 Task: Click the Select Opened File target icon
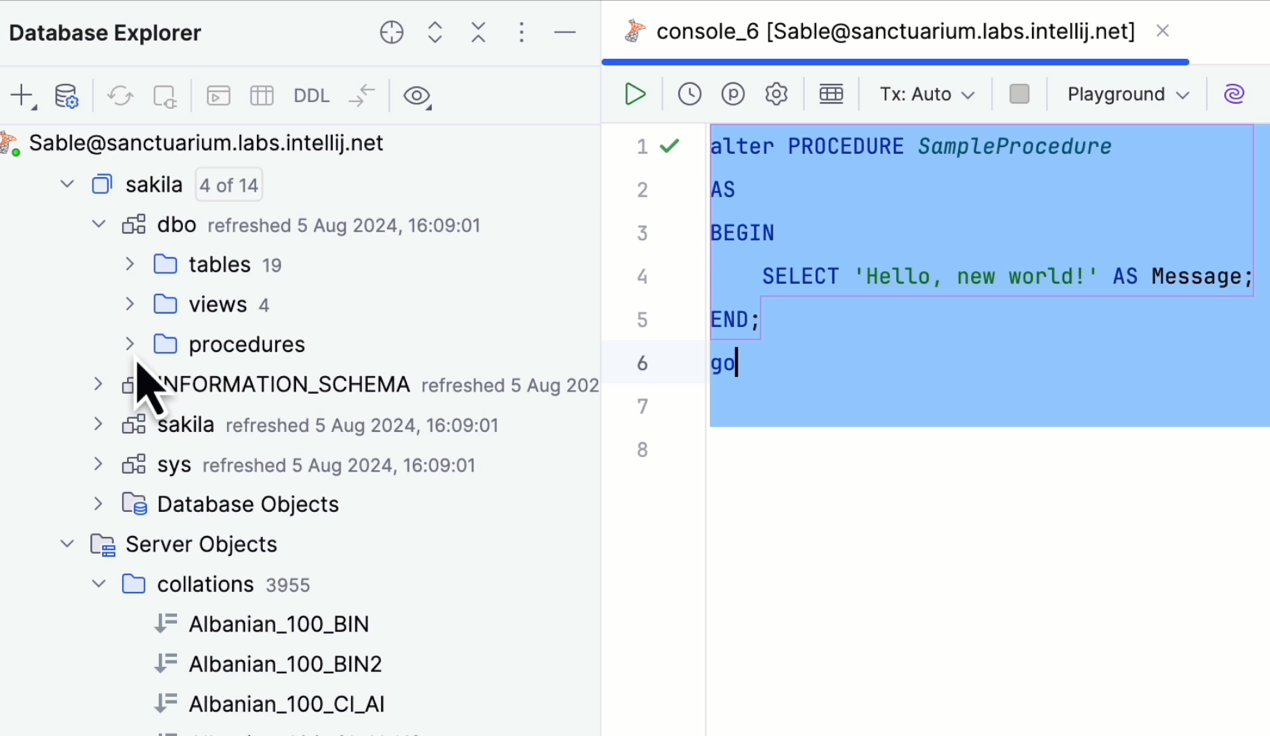[392, 32]
